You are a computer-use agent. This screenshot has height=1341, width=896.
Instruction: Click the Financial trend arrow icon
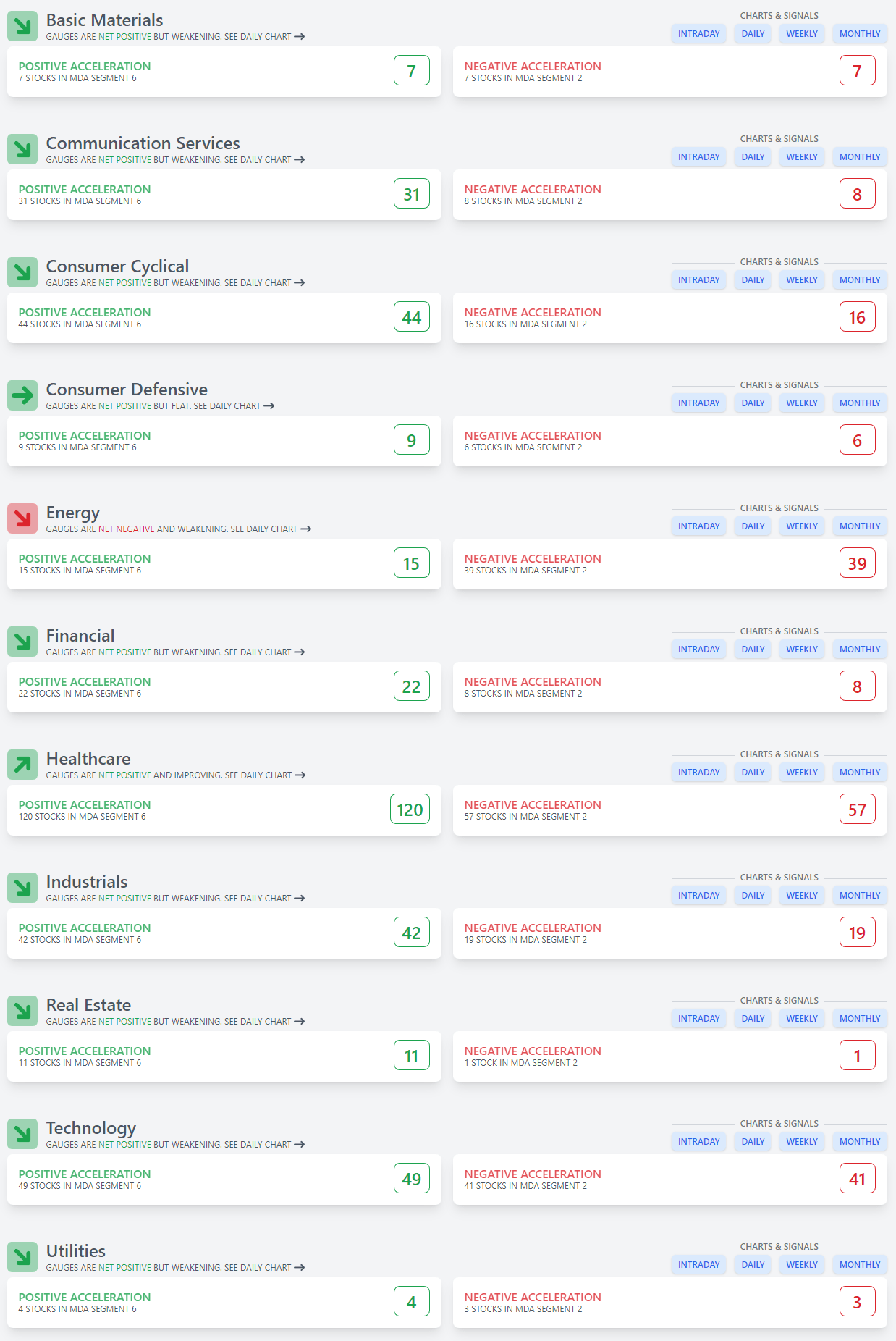point(22,642)
